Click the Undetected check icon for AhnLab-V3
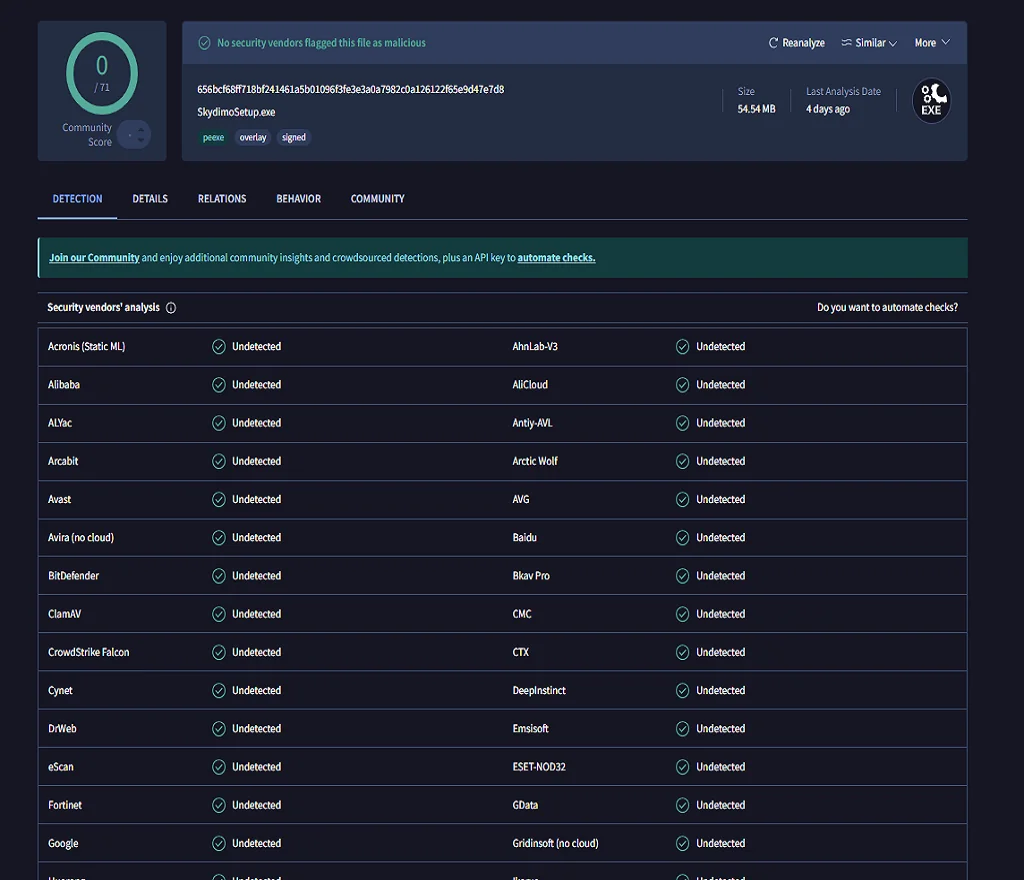The height and width of the screenshot is (880, 1024). [x=683, y=347]
